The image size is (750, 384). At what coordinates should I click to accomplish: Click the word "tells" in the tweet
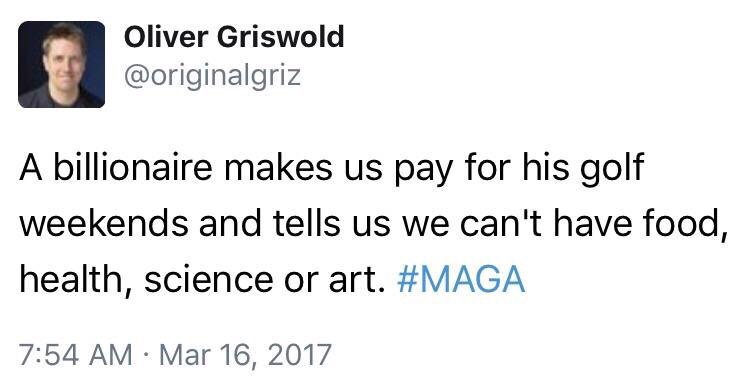pyautogui.click(x=307, y=223)
